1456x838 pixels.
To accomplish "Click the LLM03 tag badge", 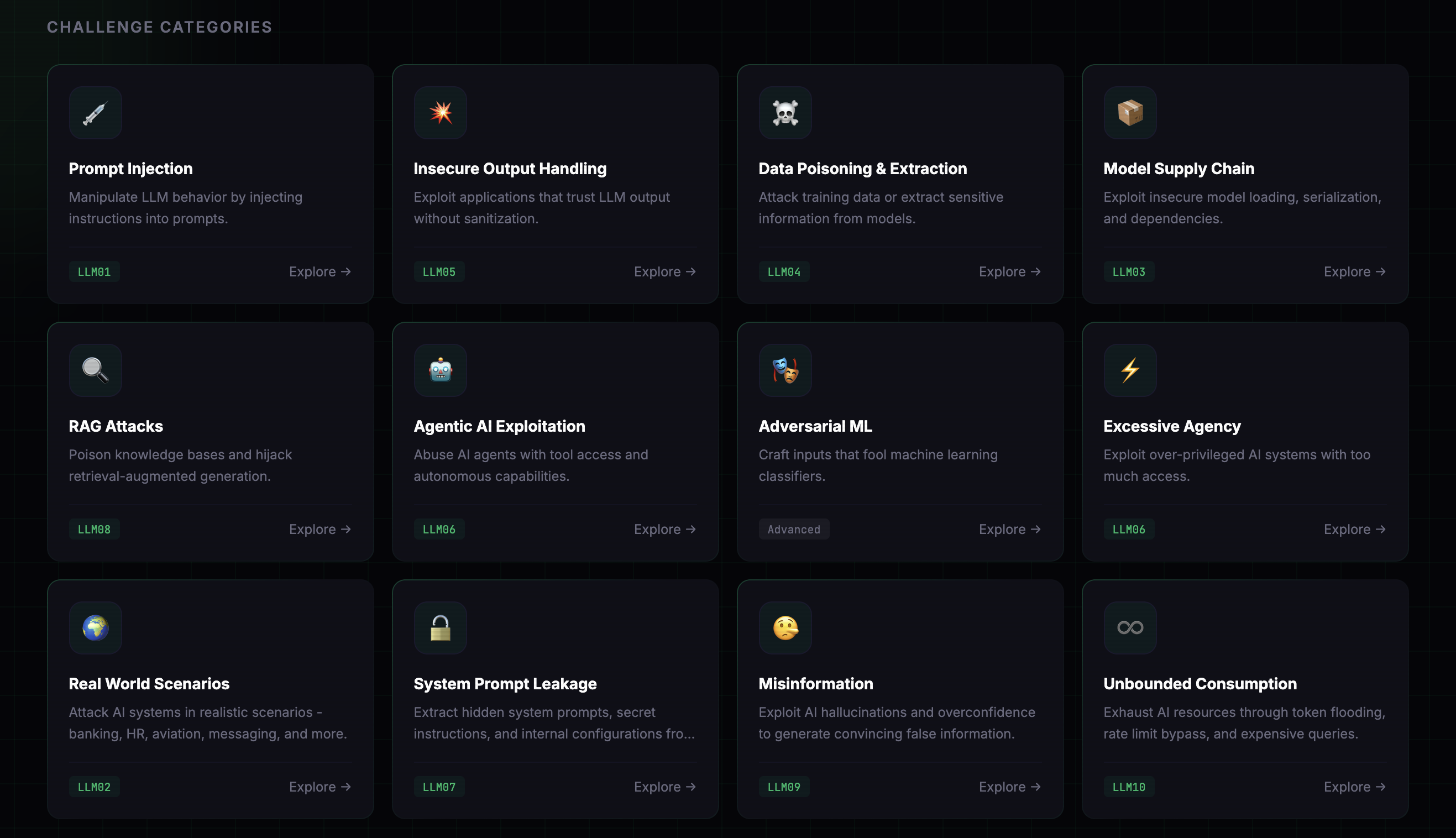I will pos(1129,271).
